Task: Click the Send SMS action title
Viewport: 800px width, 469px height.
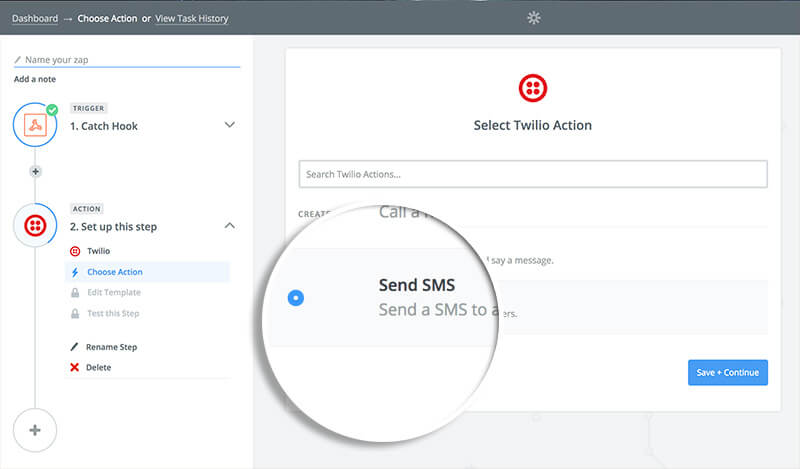Action: point(417,285)
